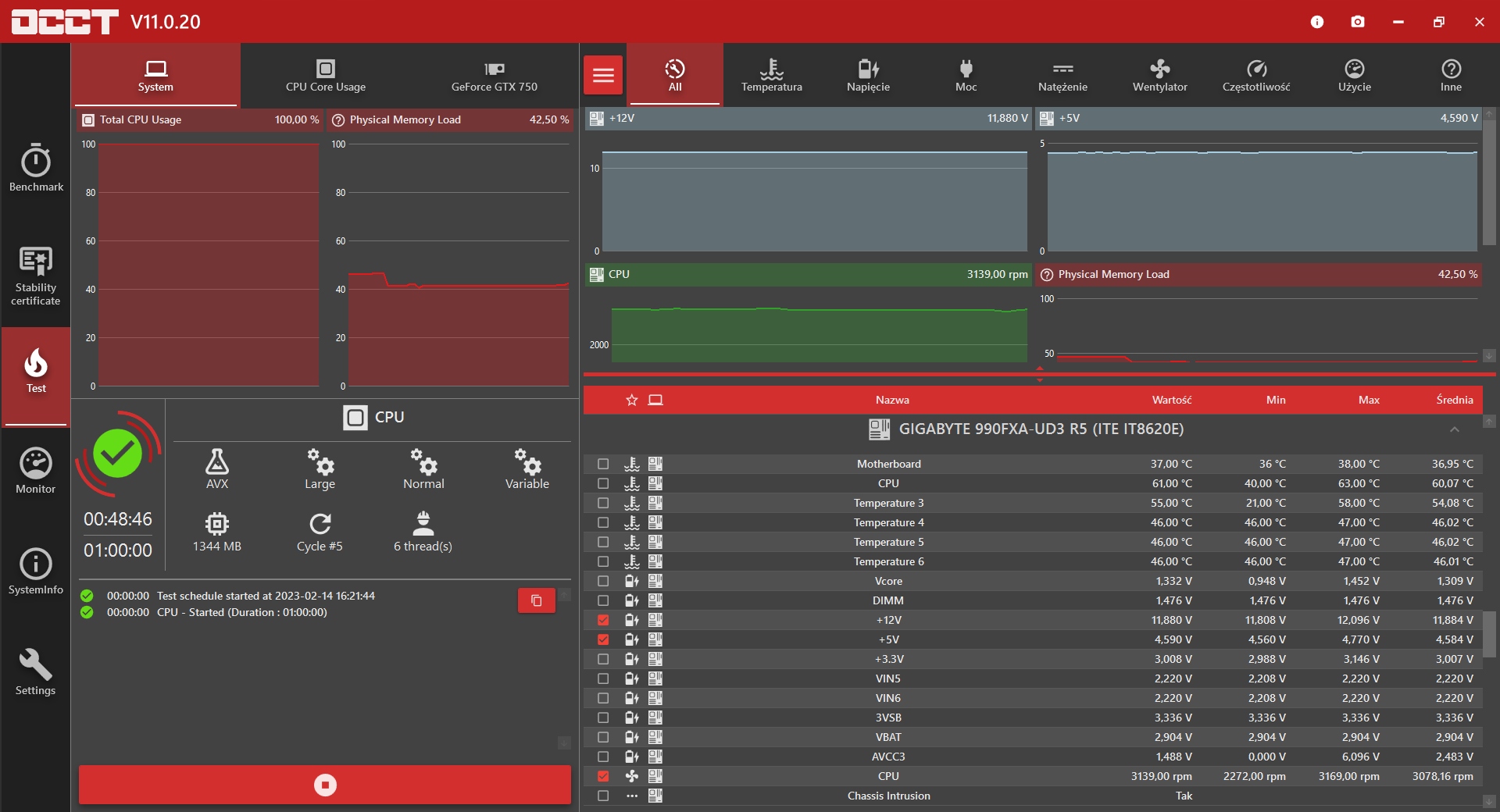This screenshot has width=1500, height=812.
Task: Select the Normal mode option
Action: 423,468
